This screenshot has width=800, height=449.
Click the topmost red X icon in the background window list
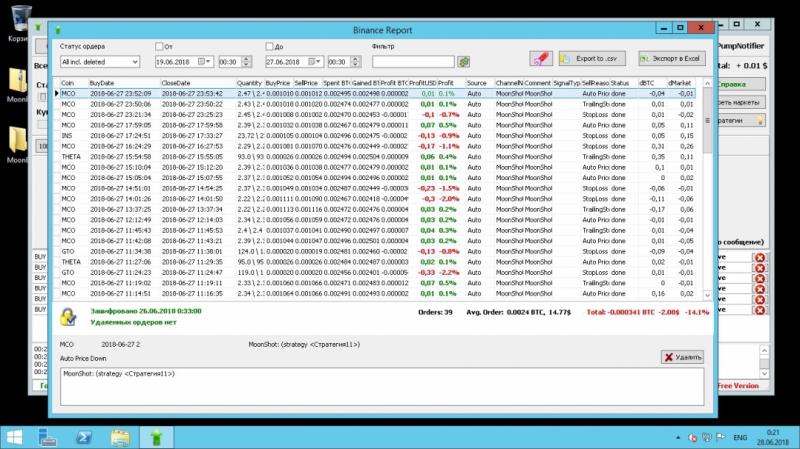coord(760,258)
